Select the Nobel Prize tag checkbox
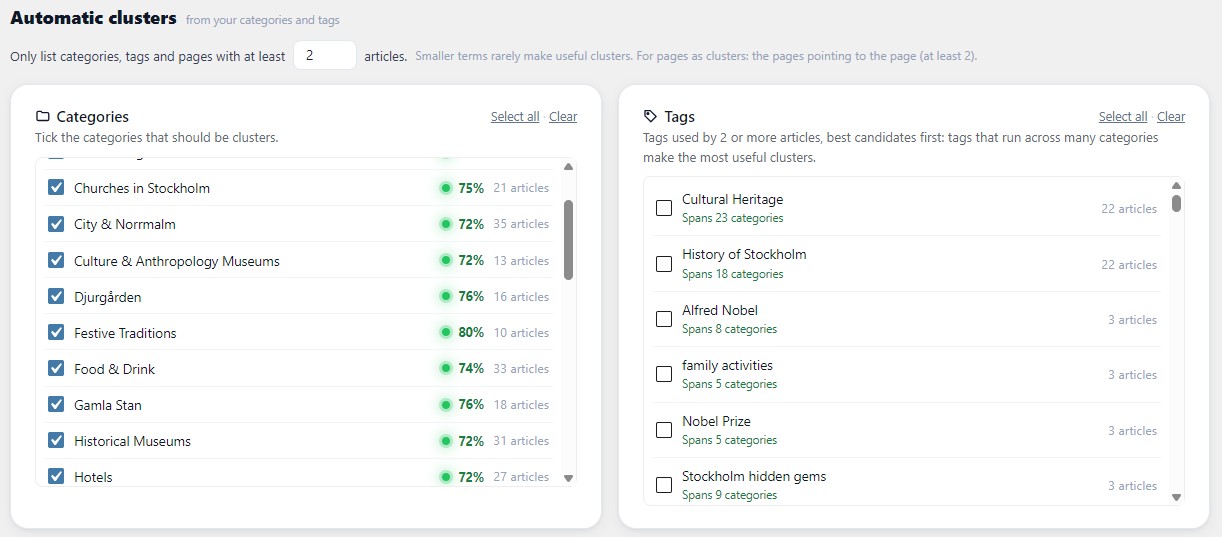 tap(664, 430)
